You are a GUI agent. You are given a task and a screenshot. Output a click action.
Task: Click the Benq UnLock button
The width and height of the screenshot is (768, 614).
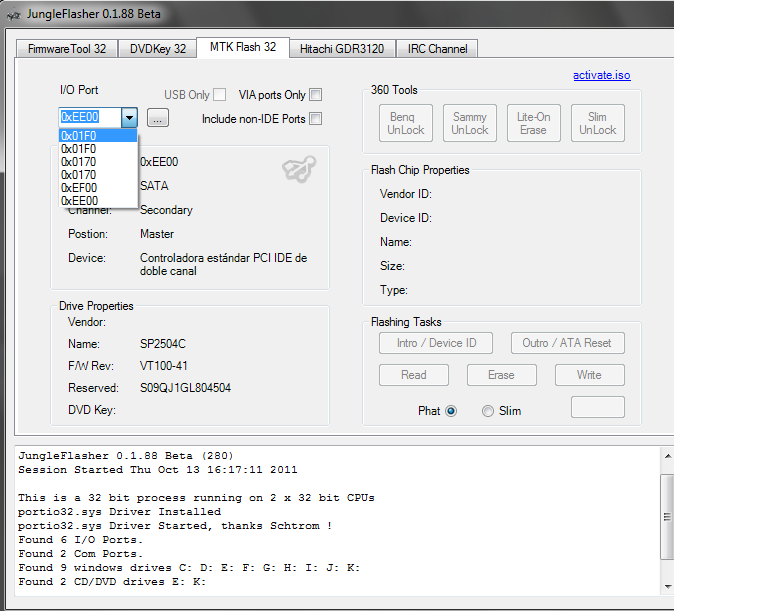406,123
